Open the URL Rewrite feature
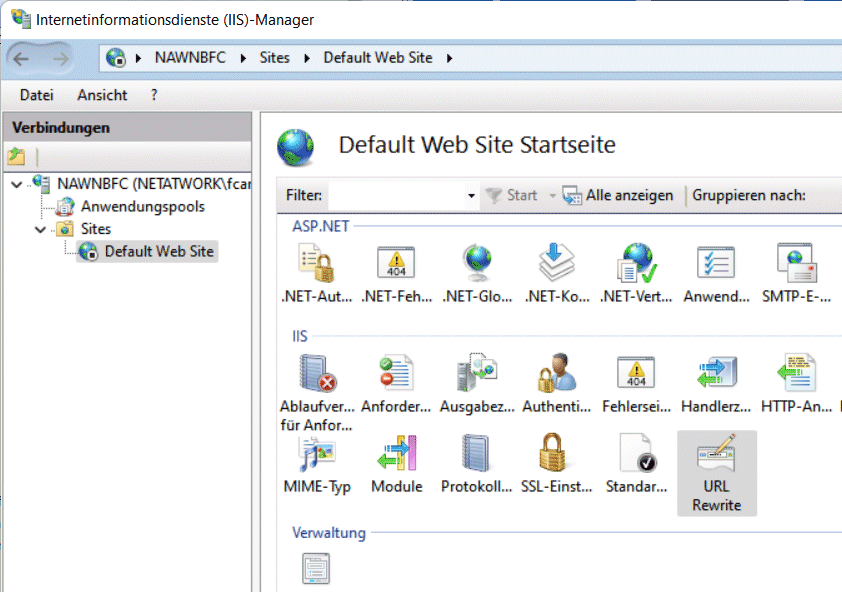Screen dimensions: 842x592 click(x=717, y=473)
